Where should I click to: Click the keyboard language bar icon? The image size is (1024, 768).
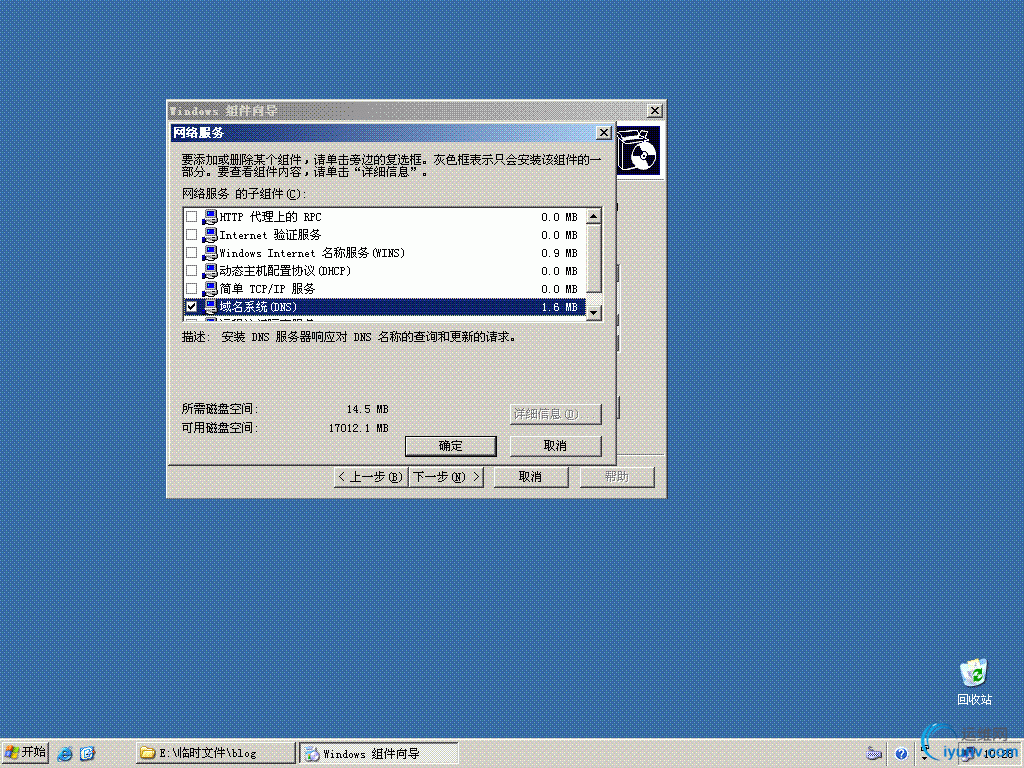coord(874,754)
